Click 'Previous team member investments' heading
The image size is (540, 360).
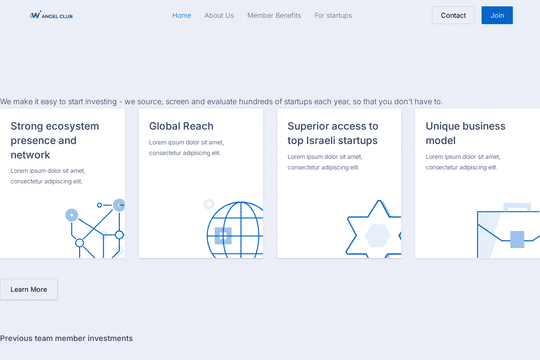66,338
